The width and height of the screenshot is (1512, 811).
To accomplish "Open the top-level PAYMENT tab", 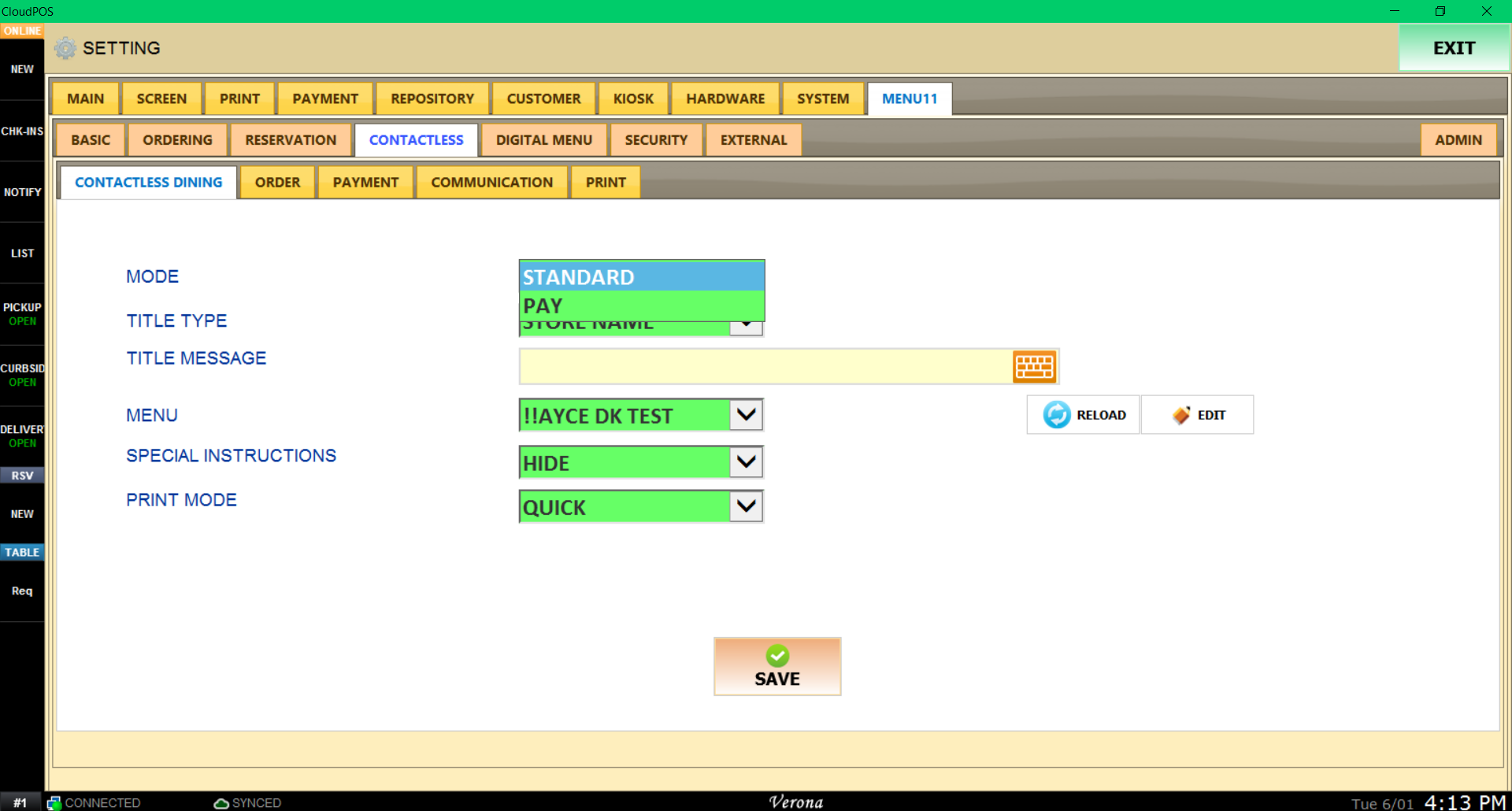I will (325, 99).
